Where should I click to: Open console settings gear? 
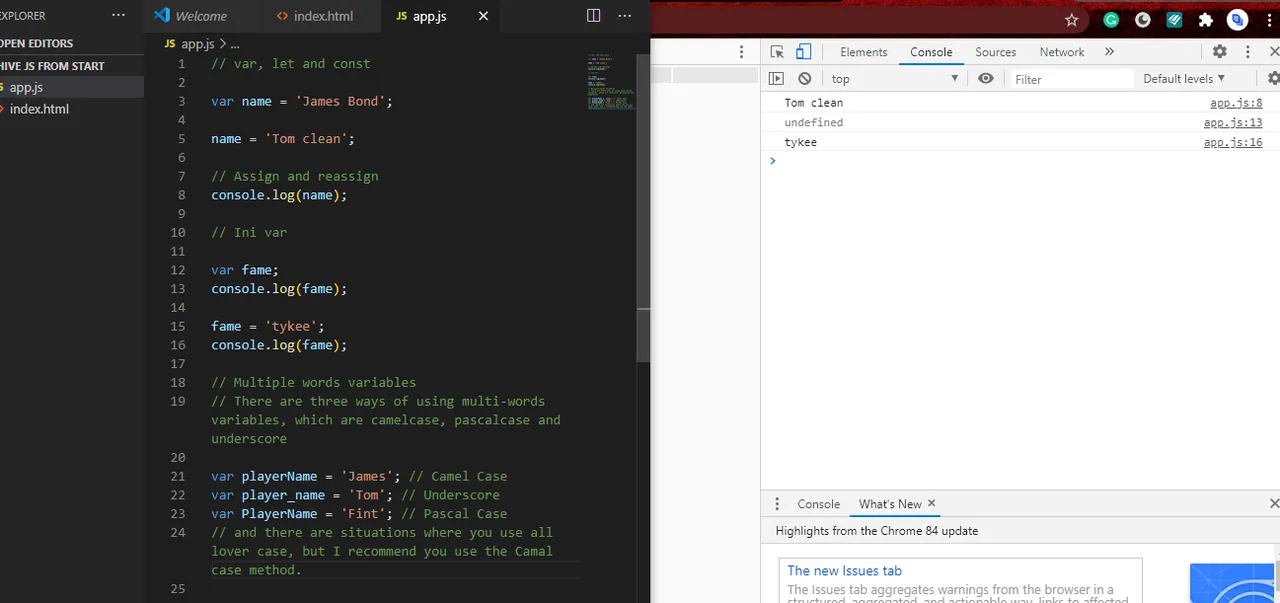[1273, 79]
